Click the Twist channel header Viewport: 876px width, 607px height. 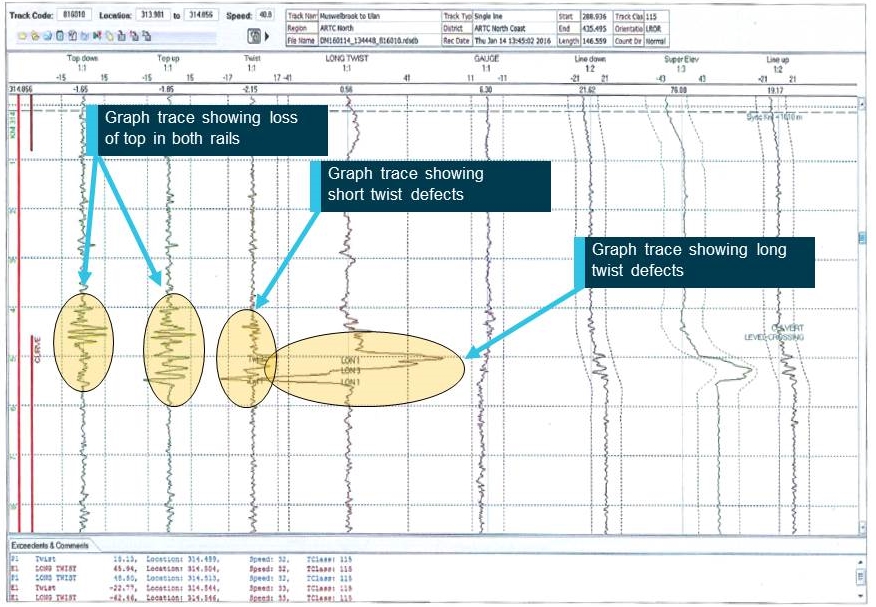pyautogui.click(x=252, y=58)
